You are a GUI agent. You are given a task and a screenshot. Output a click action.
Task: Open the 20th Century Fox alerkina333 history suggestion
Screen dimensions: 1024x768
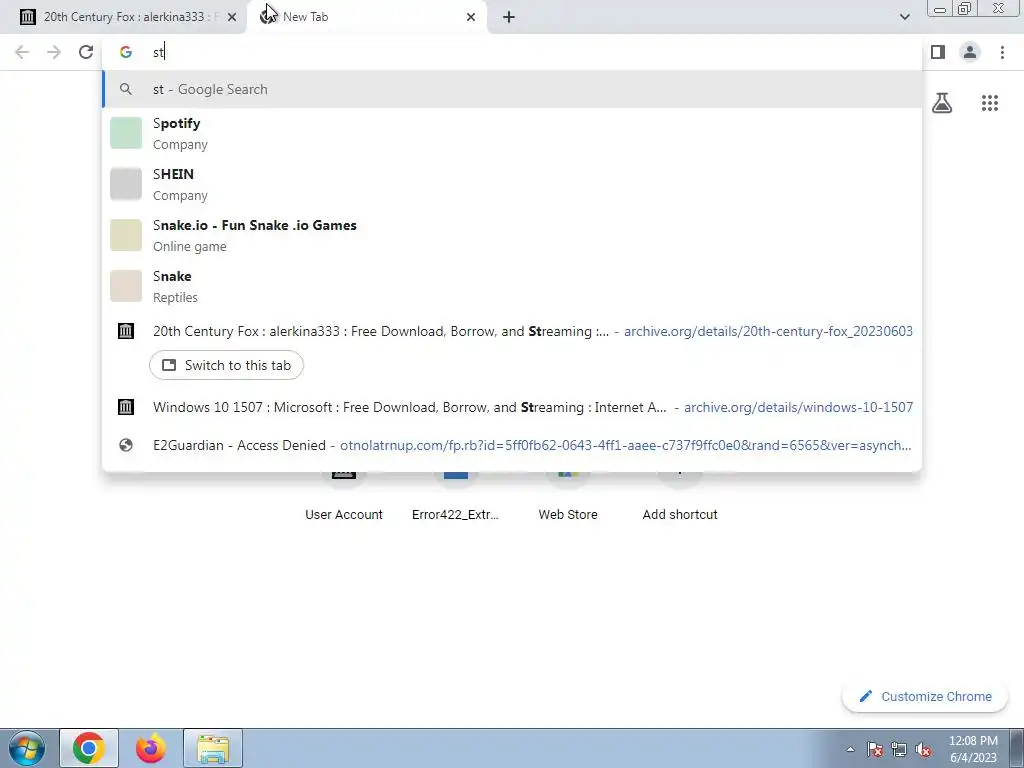tap(512, 331)
